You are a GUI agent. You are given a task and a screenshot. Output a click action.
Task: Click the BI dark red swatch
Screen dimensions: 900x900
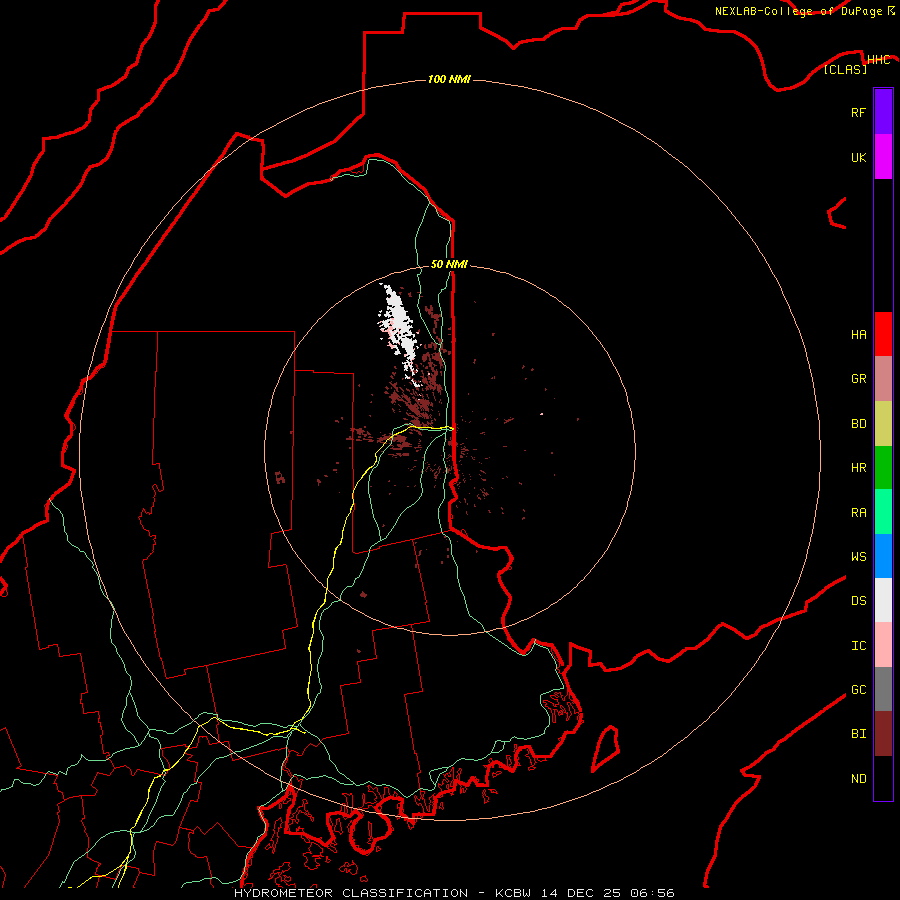tap(883, 734)
